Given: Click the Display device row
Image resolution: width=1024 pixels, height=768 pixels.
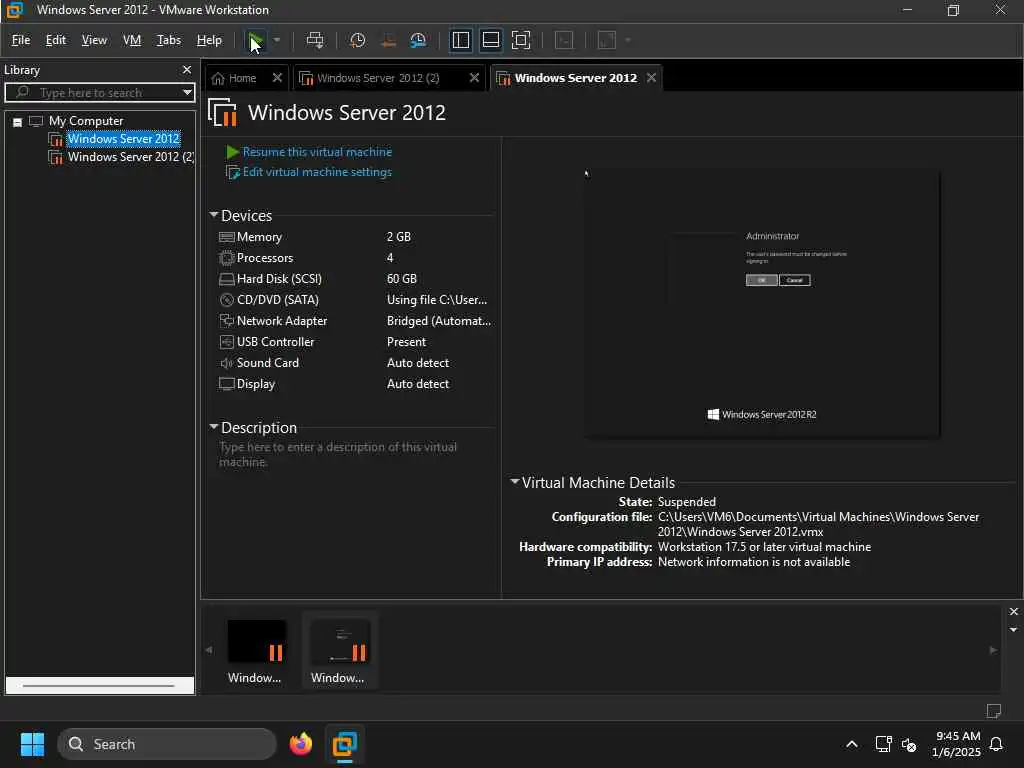Looking at the screenshot, I should click(355, 384).
